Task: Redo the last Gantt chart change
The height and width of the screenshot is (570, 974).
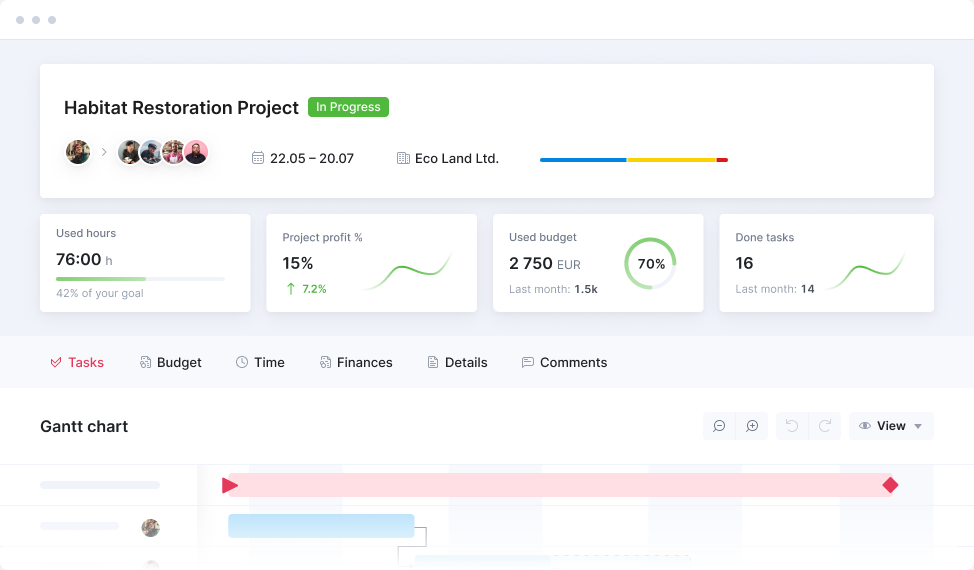Action: (825, 426)
